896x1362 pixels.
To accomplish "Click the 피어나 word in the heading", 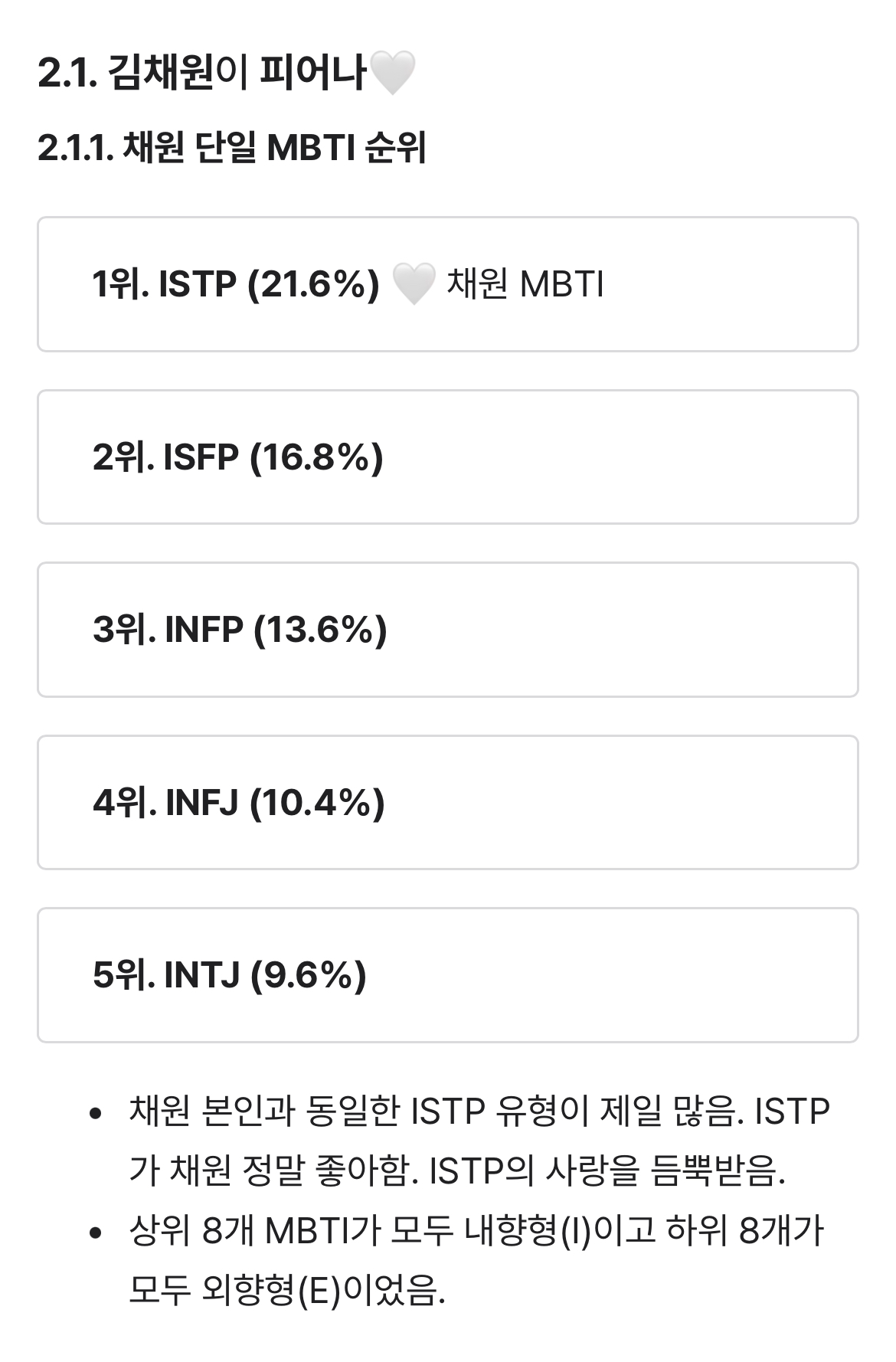I will click(312, 74).
